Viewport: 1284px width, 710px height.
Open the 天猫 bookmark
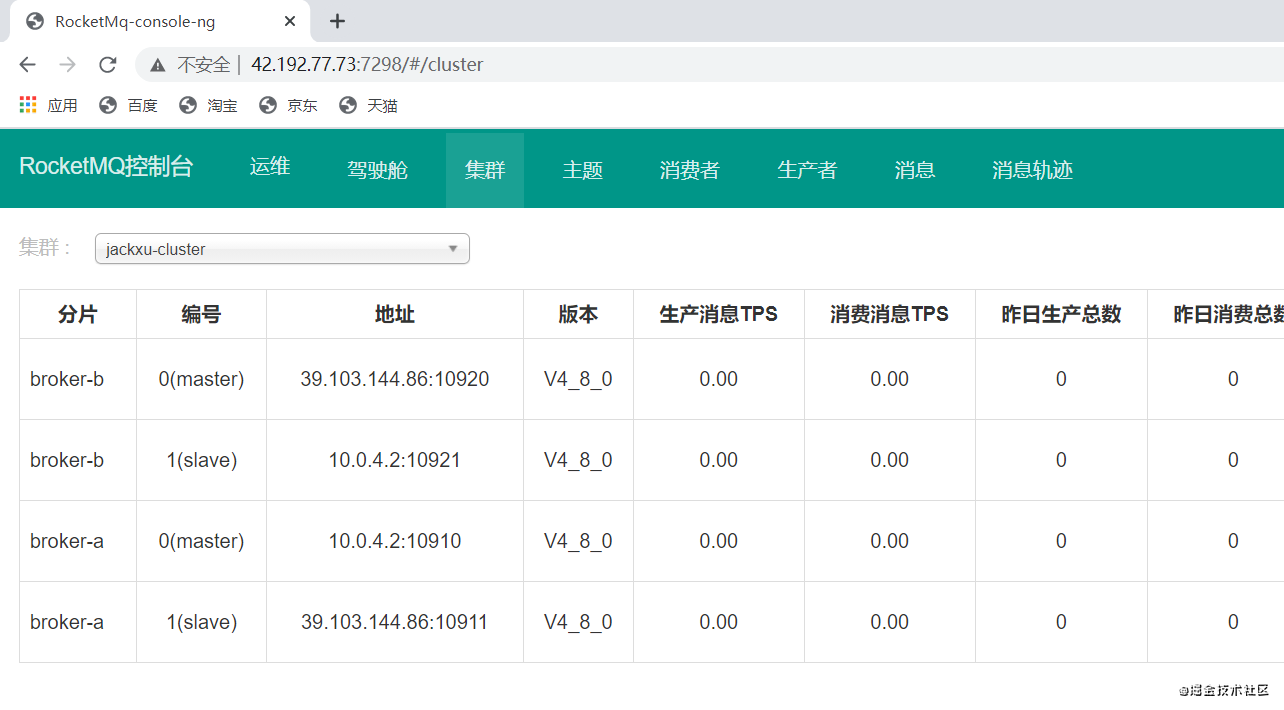(368, 105)
